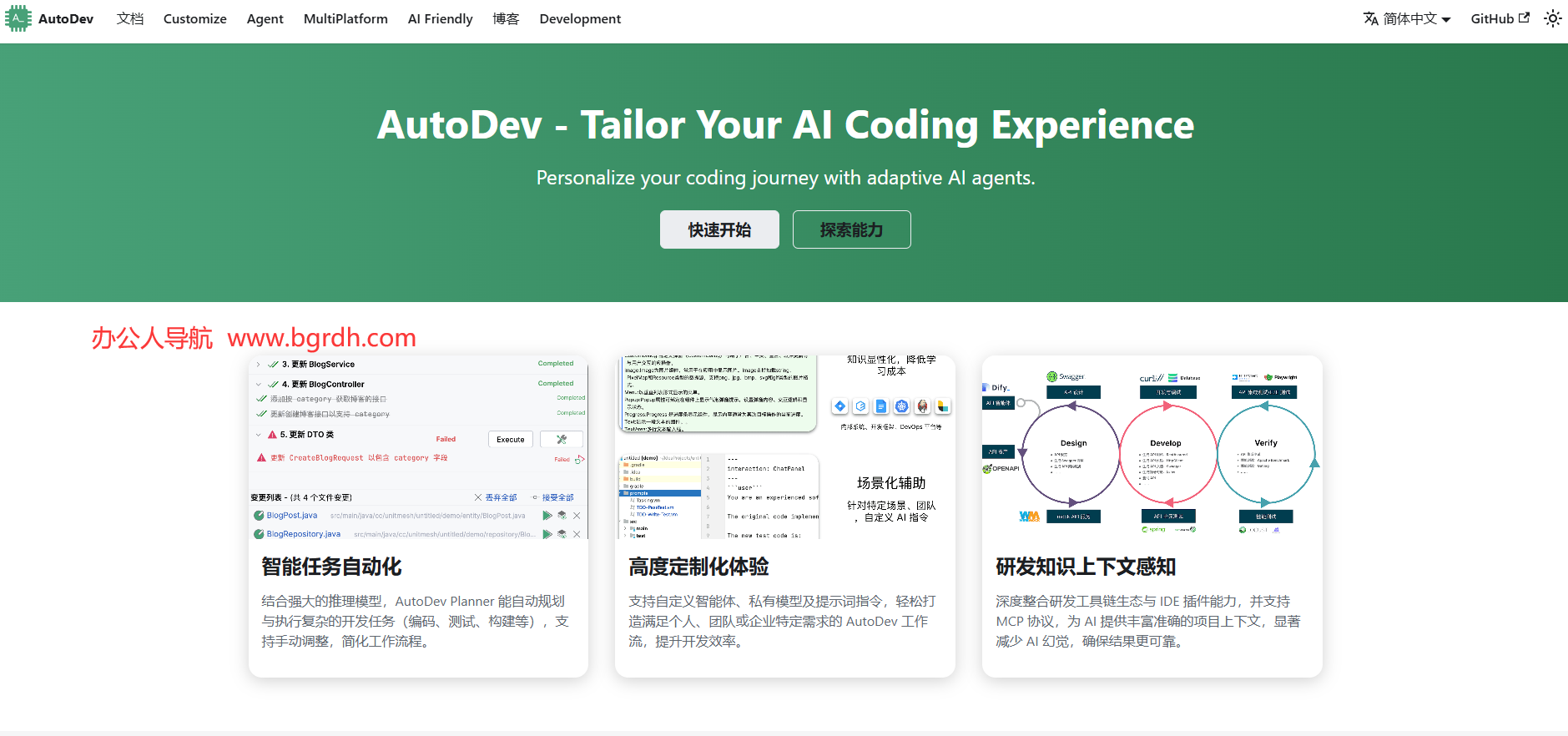Image resolution: width=1568 pixels, height=736 pixels.
Task: Click the OPENAPI logo in diagram
Action: (1001, 468)
